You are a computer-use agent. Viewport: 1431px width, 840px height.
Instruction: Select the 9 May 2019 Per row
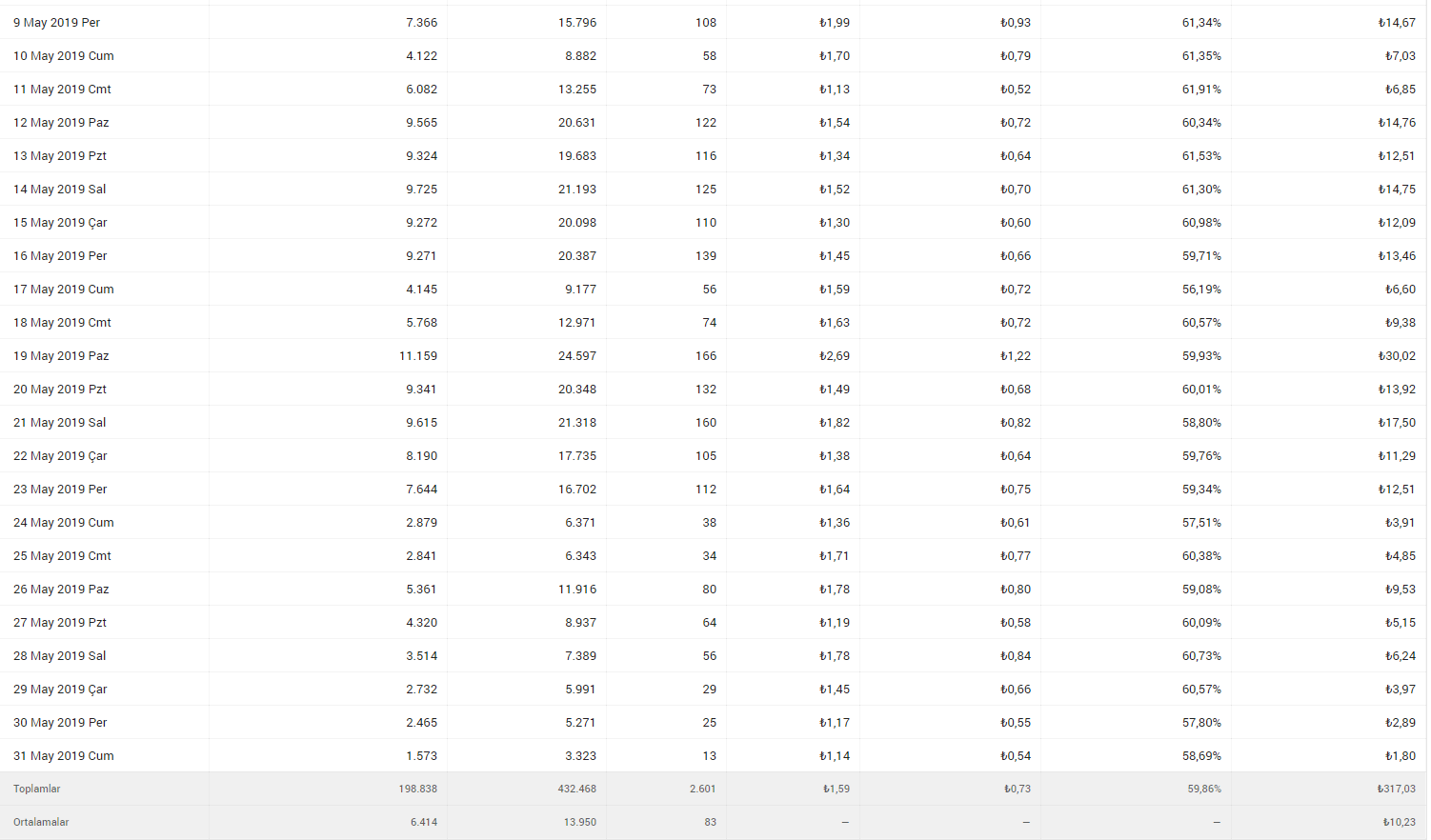point(714,22)
